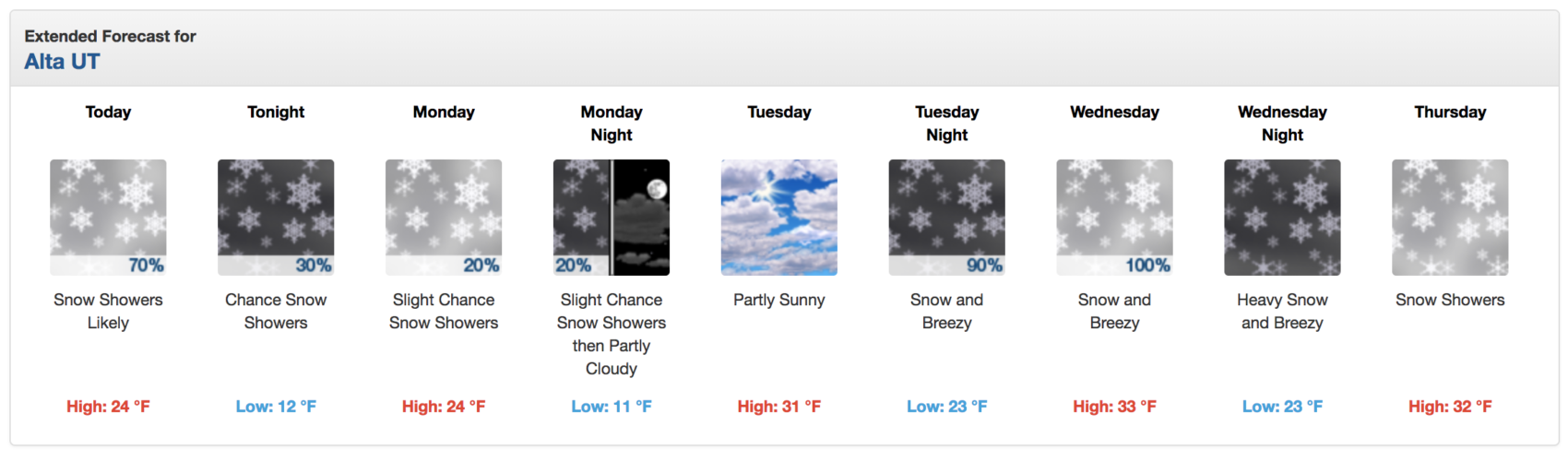Select Thursday's snow showers icon
The height and width of the screenshot is (450, 1568).
(x=1450, y=218)
